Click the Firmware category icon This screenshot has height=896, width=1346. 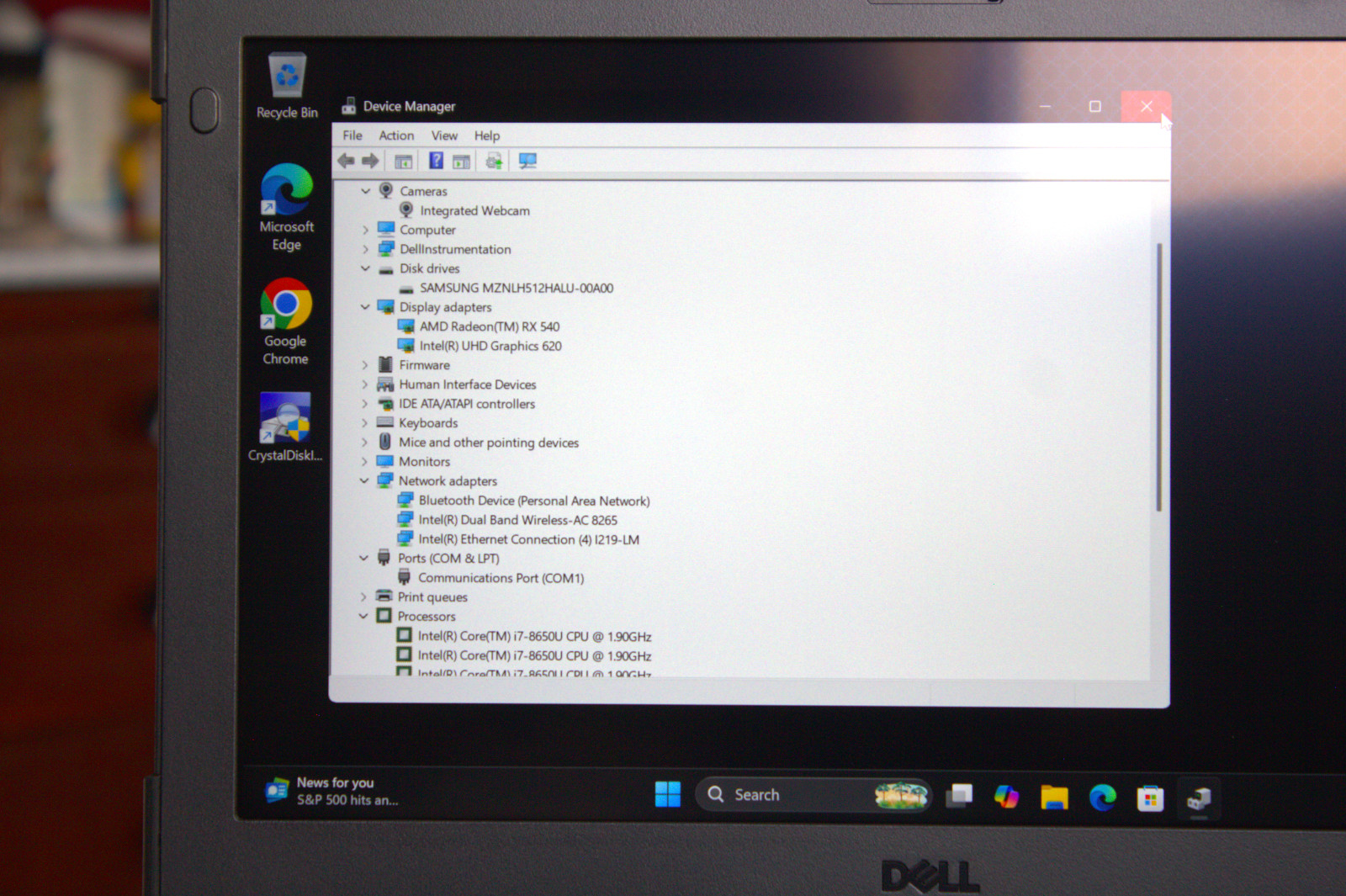[x=385, y=364]
